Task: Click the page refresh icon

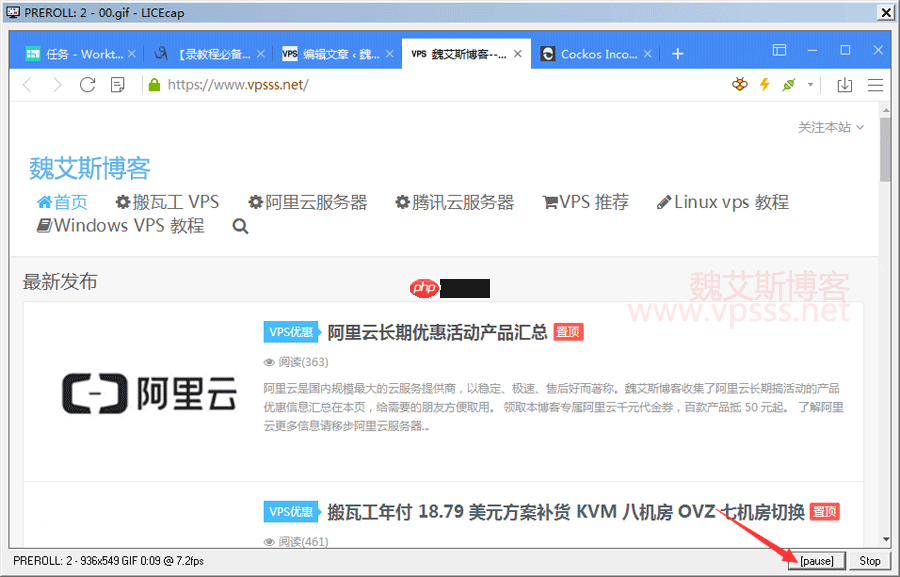Action: [87, 85]
